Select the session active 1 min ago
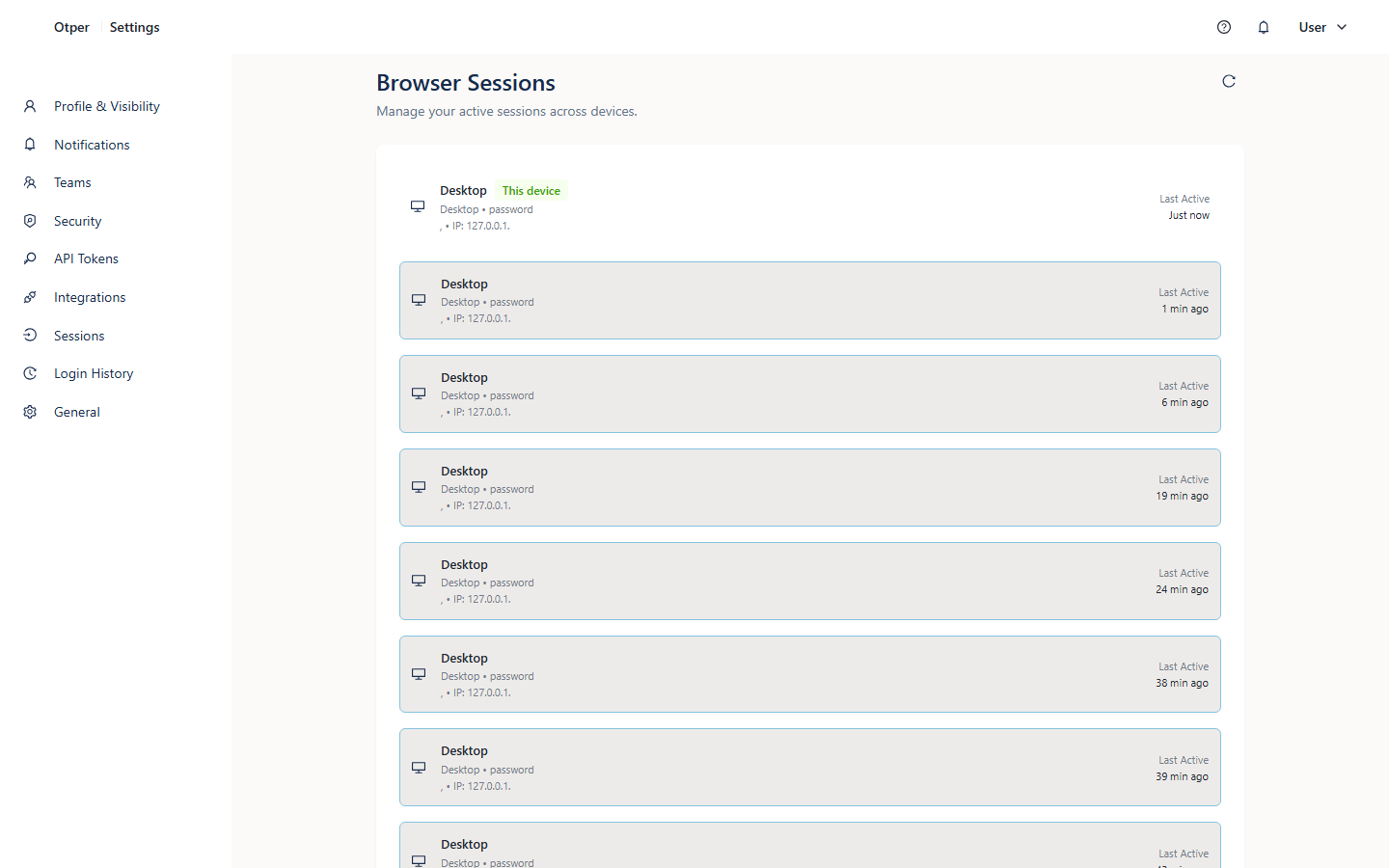1389x868 pixels. tap(810, 300)
